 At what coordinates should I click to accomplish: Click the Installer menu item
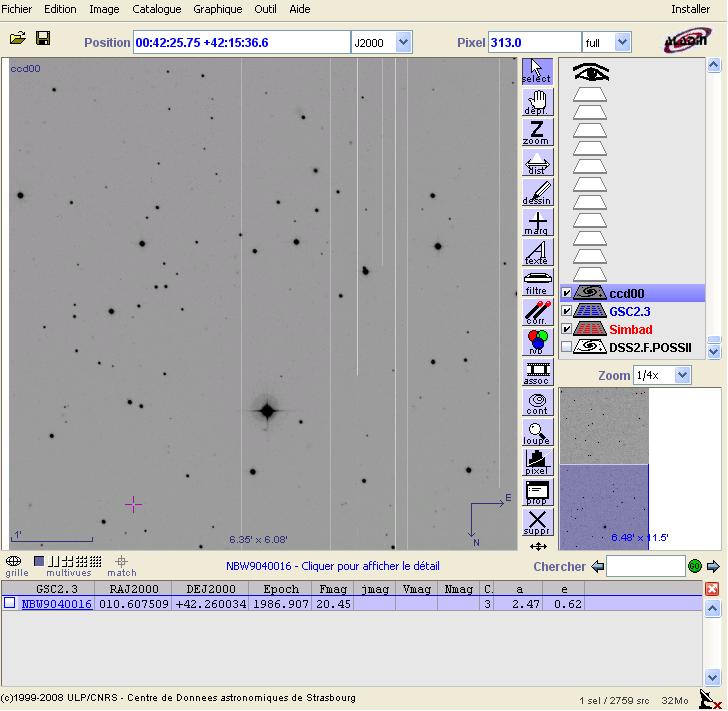pyautogui.click(x=690, y=9)
